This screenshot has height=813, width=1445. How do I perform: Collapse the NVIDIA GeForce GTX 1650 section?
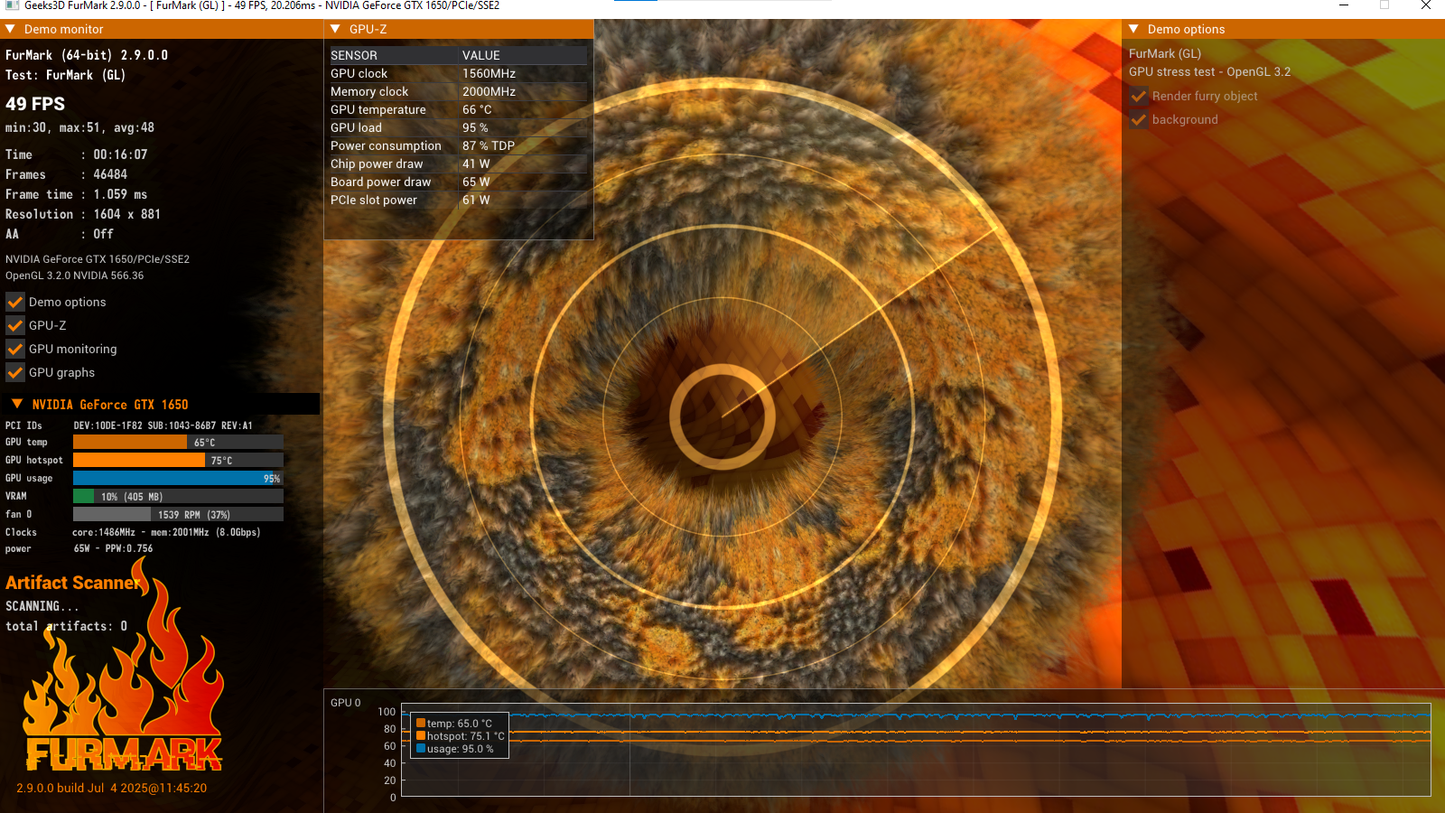17,404
